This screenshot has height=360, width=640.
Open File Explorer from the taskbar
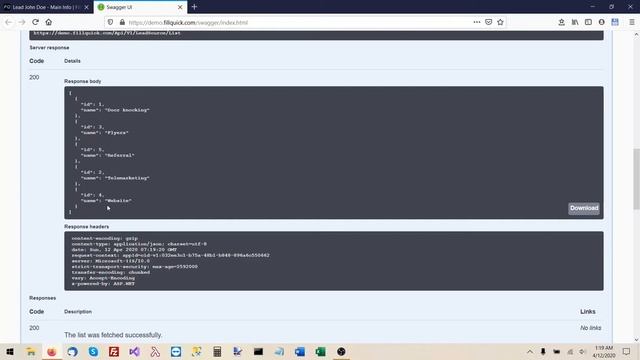pyautogui.click(x=31, y=351)
